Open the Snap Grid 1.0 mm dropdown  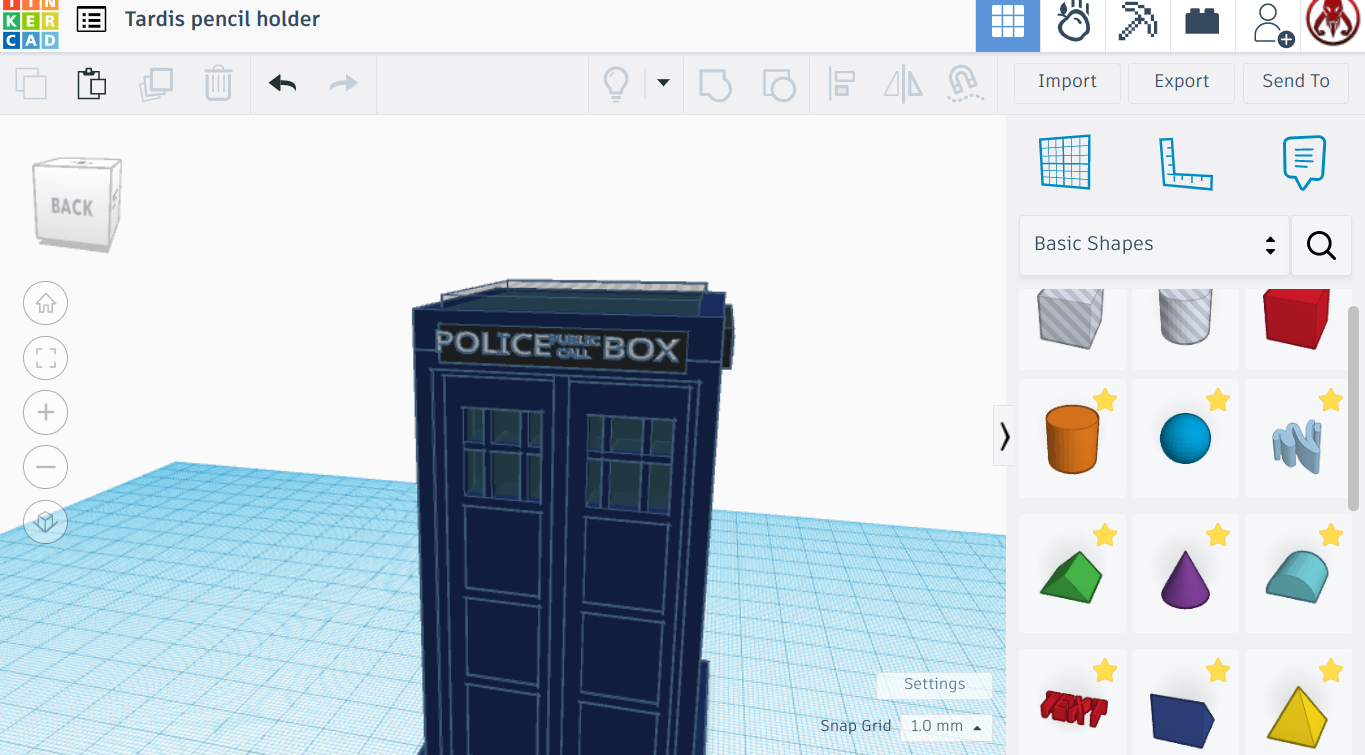[x=946, y=727]
